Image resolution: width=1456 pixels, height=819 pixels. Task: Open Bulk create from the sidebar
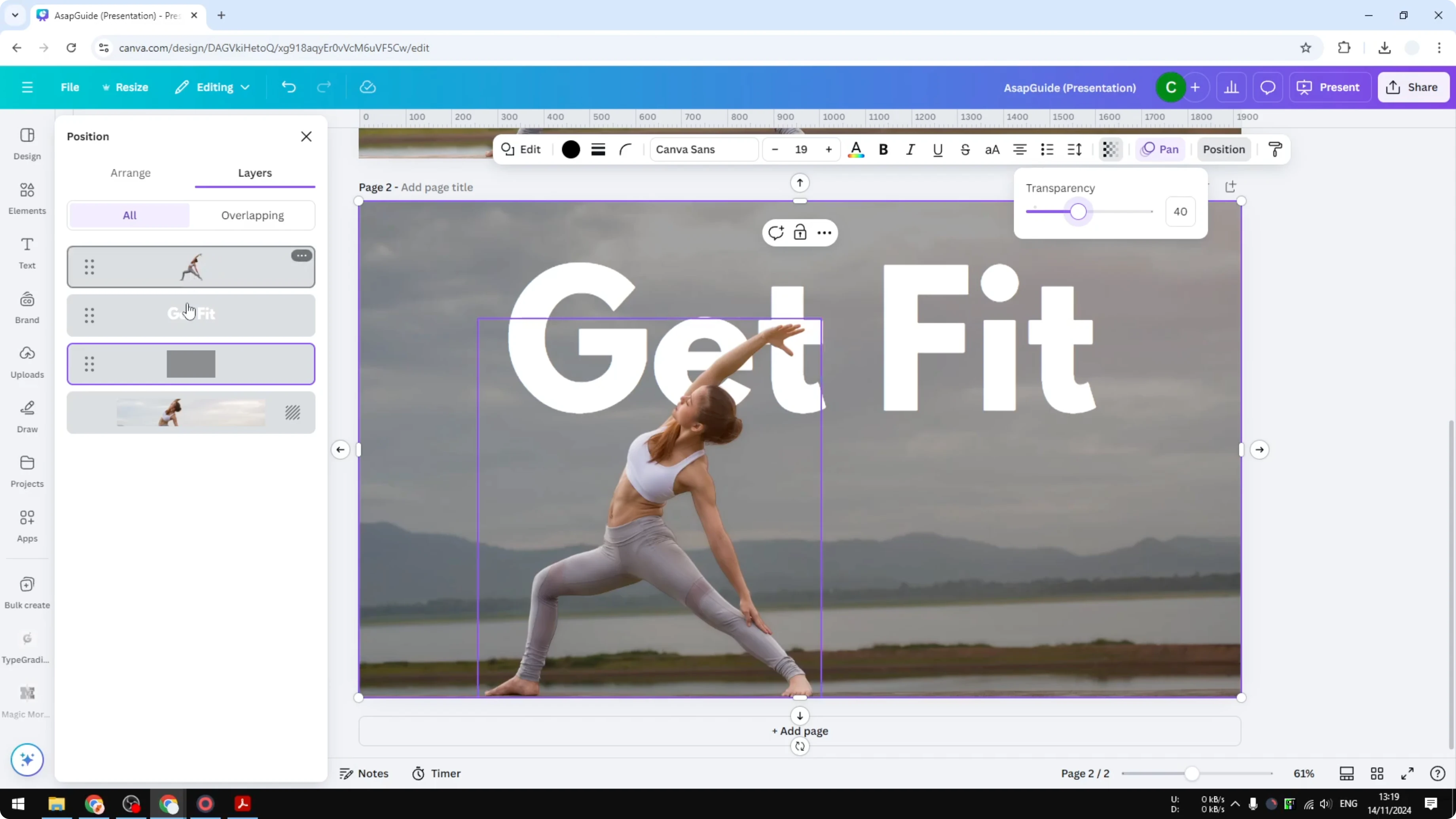(x=27, y=592)
